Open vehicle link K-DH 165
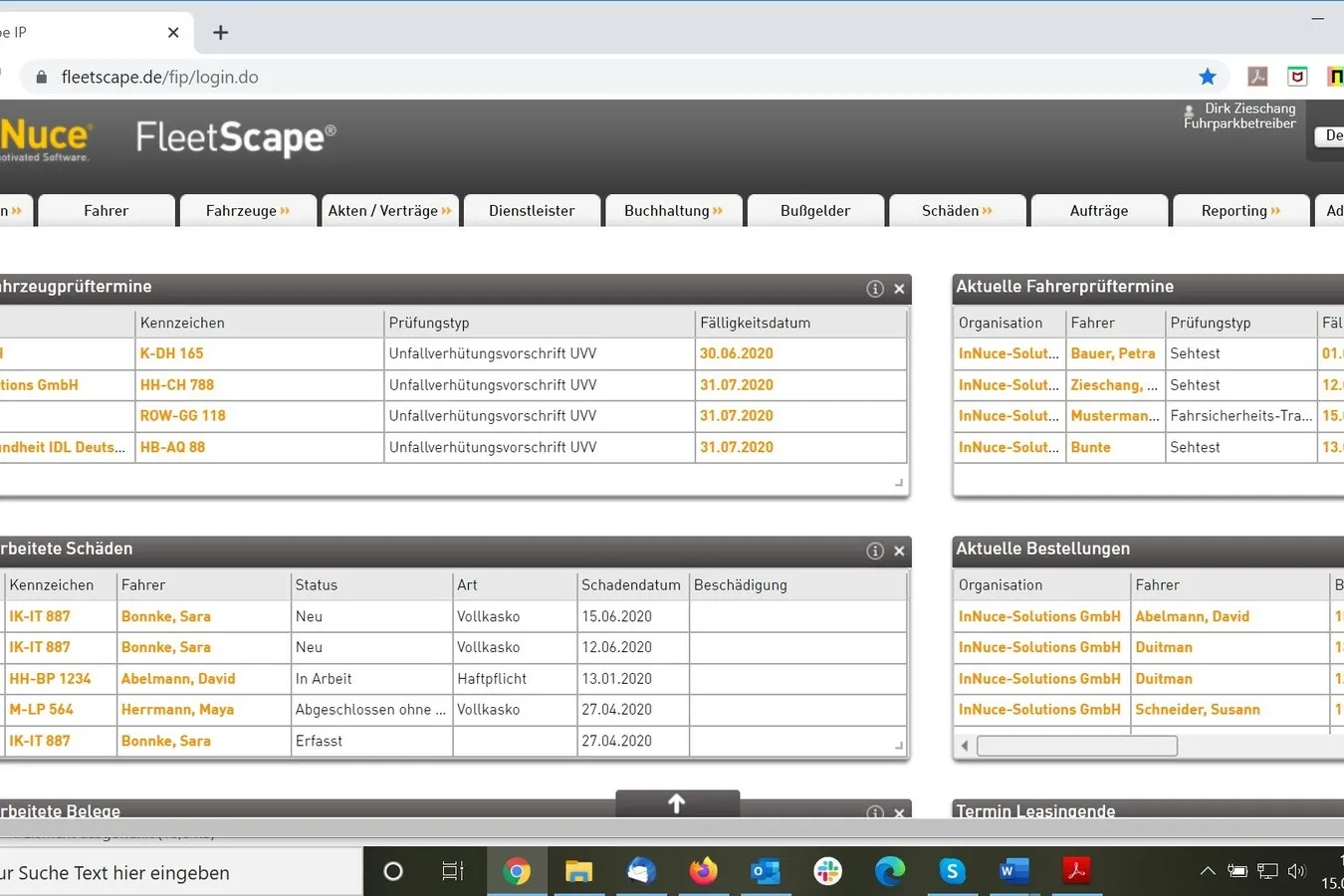Viewport: 1344px width, 896px height. coord(171,353)
